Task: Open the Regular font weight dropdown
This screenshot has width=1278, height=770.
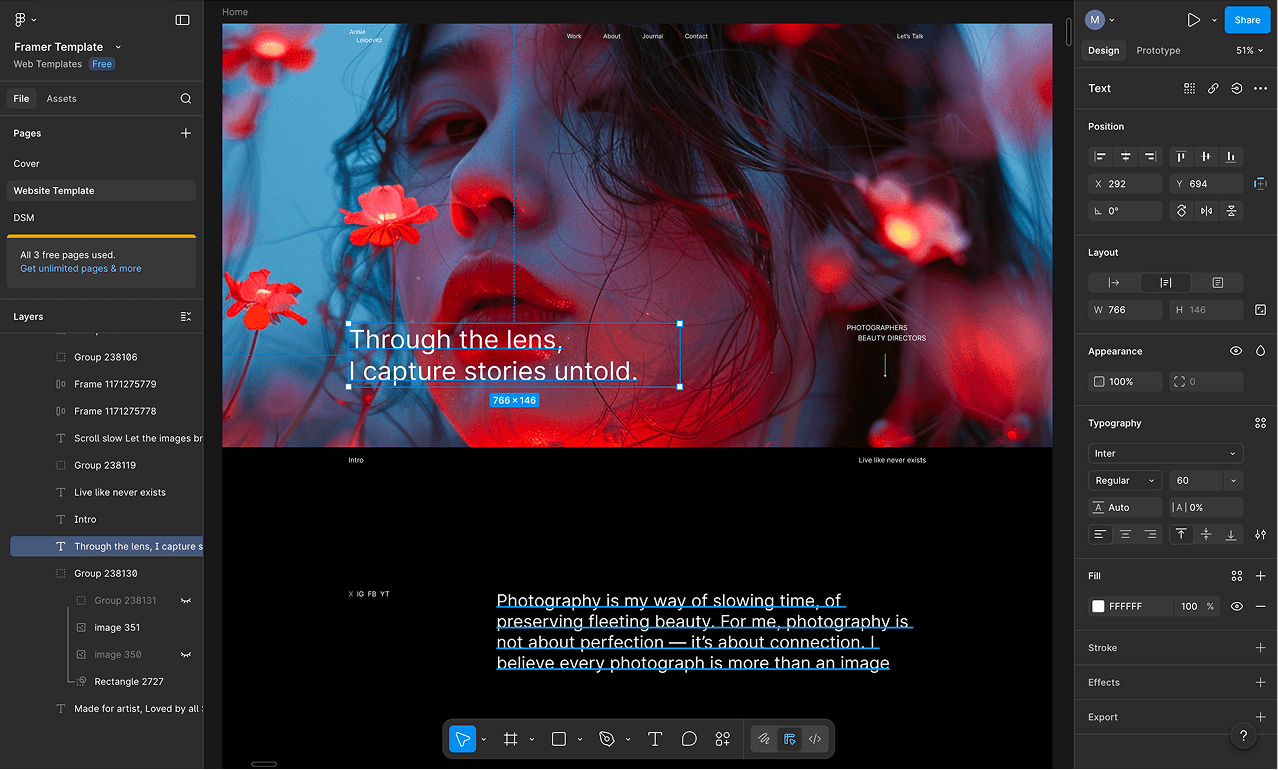Action: pos(1125,480)
